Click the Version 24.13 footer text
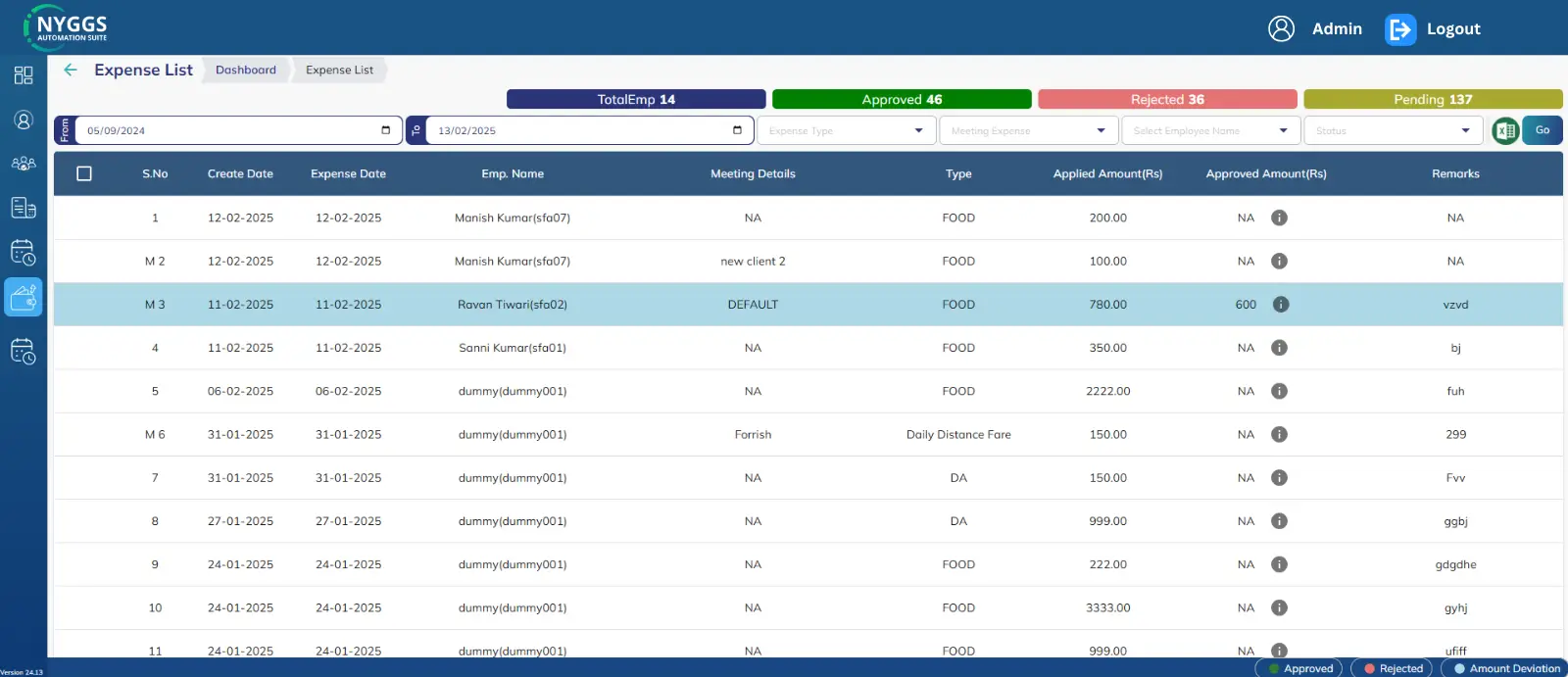 [22, 672]
